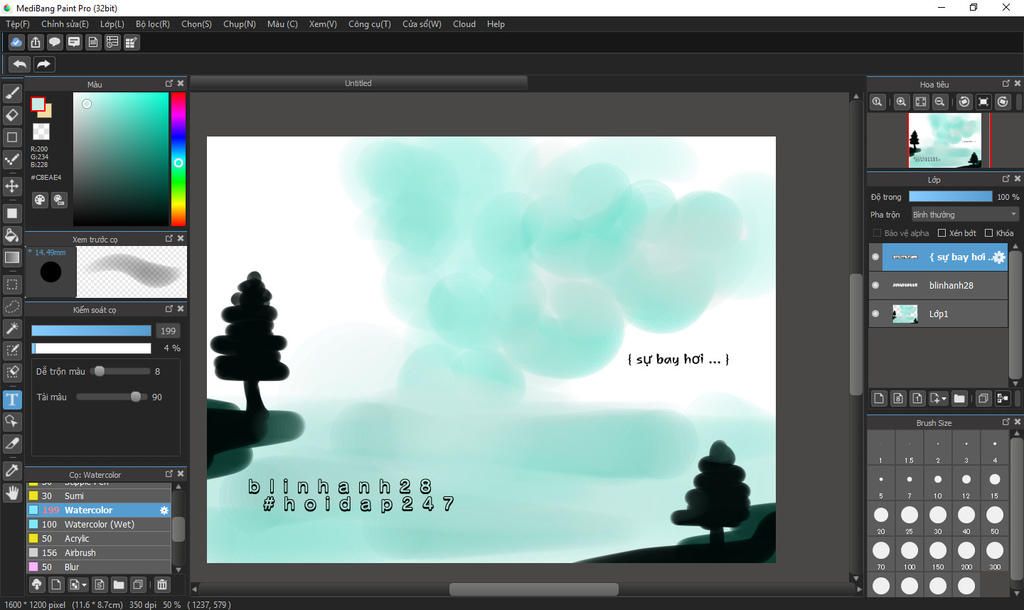The image size is (1024, 610).
Task: Click the share/export icon in top toolbar
Action: (x=35, y=42)
